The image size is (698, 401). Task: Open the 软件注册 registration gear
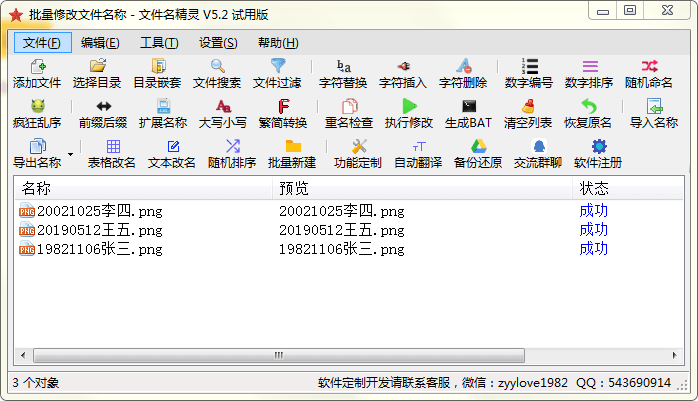point(599,146)
